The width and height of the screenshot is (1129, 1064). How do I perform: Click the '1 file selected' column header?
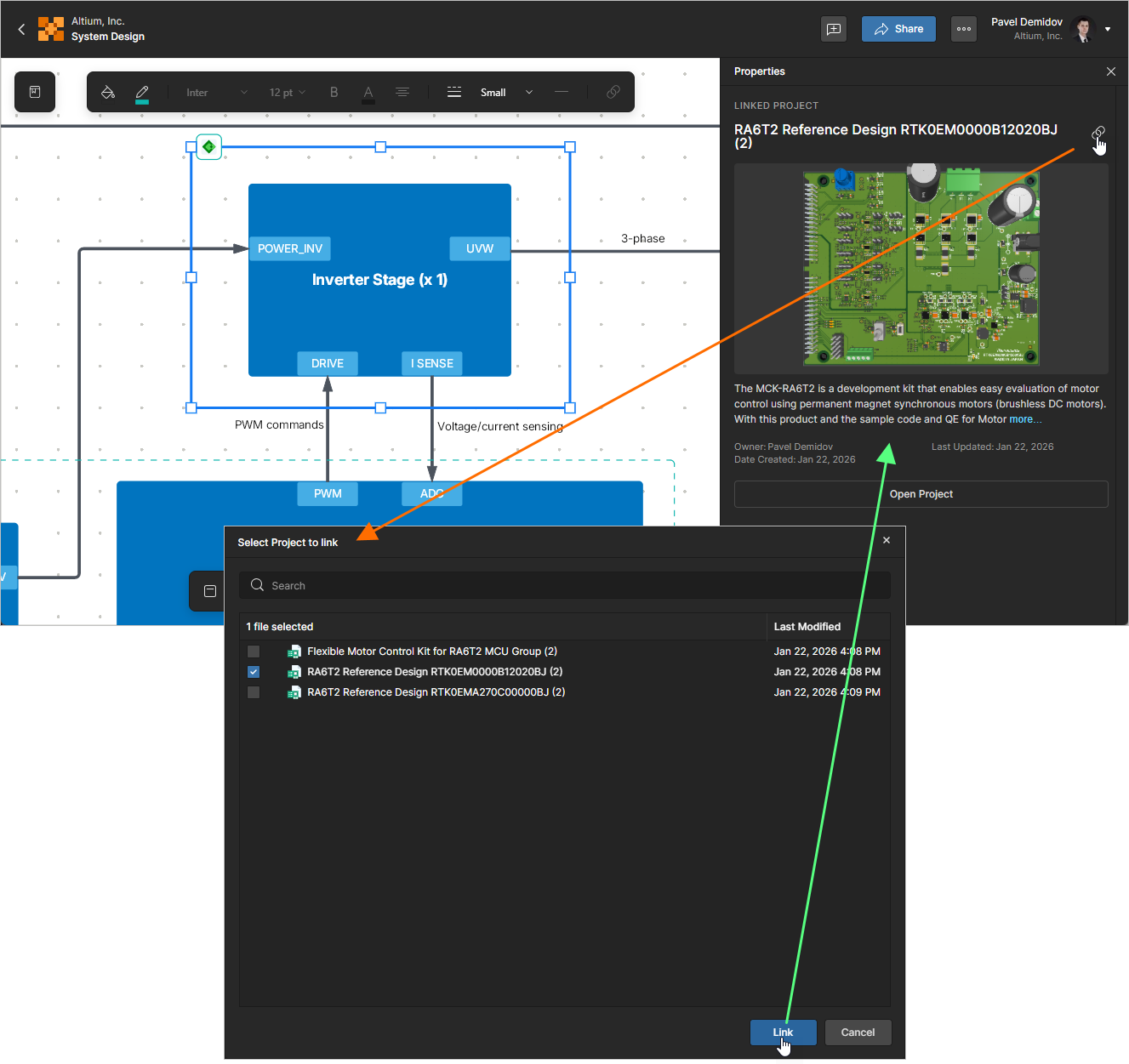(x=280, y=627)
